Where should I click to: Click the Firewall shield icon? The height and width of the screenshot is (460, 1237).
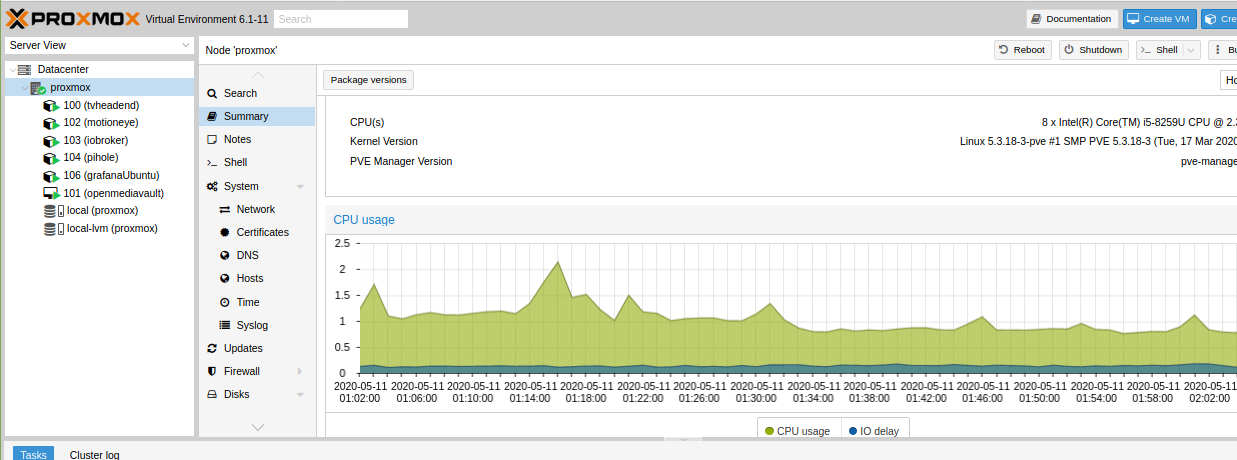212,371
